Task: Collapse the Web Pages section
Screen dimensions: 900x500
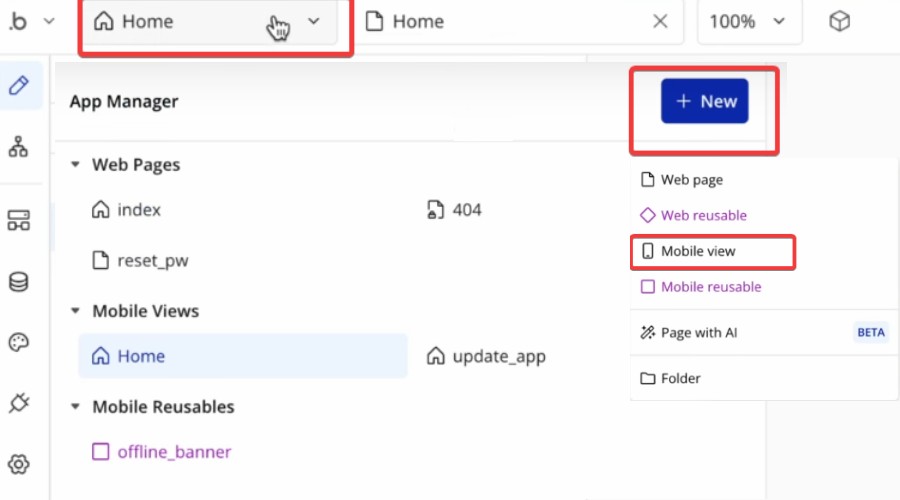Action: pyautogui.click(x=75, y=165)
